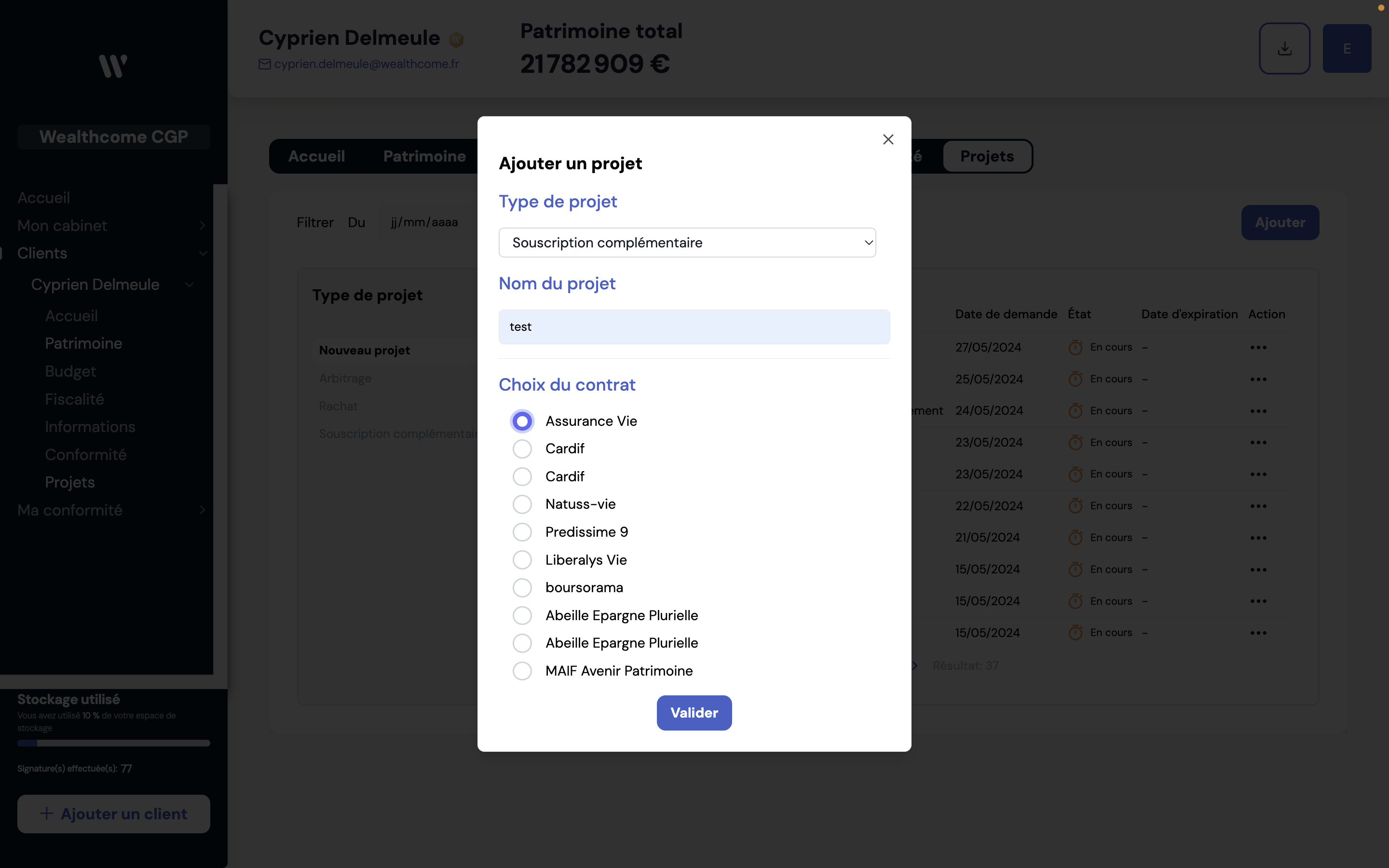The image size is (1389, 868).
Task: Click the Nom du projet input field
Action: (694, 326)
